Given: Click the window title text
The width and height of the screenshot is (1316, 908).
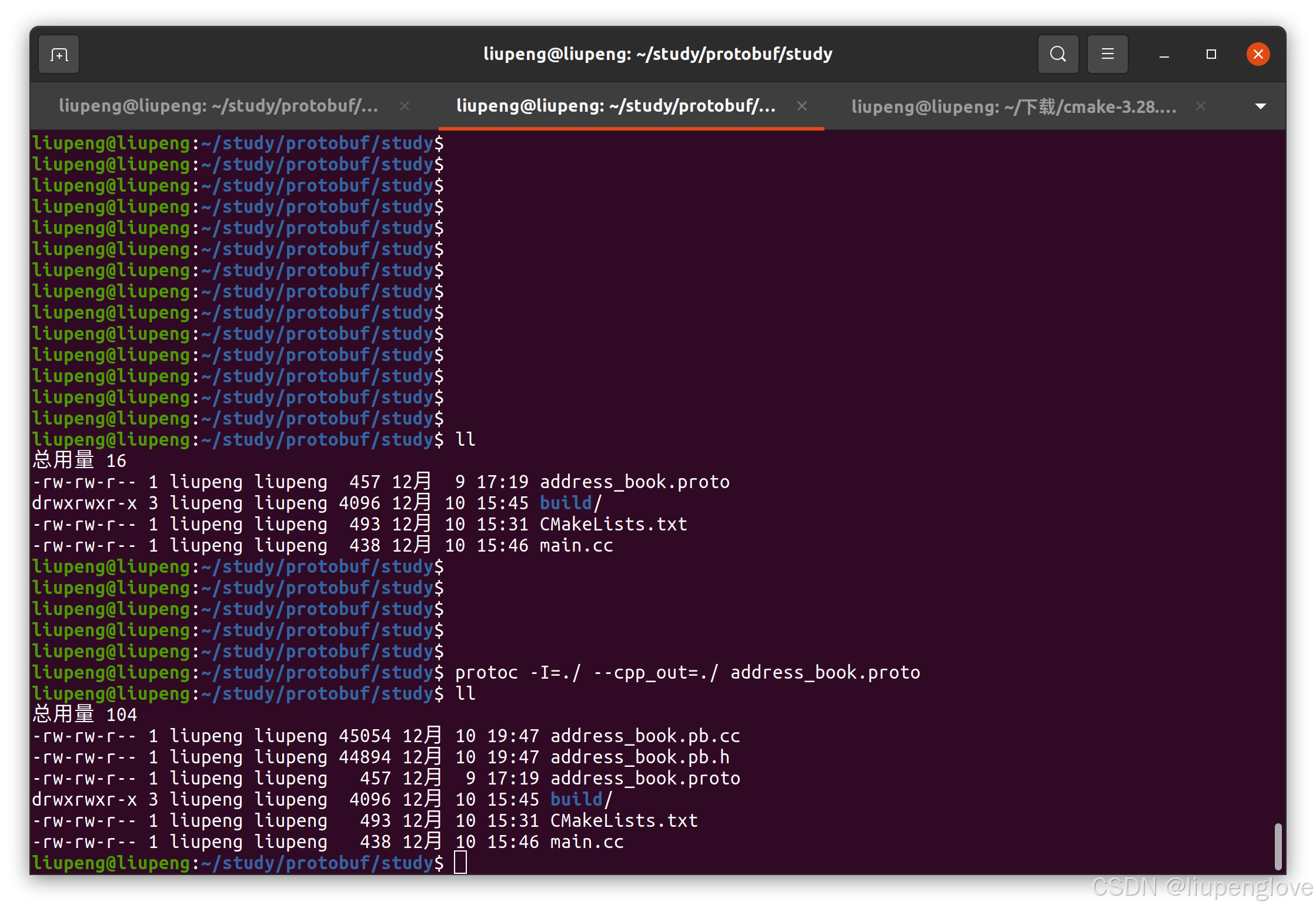Looking at the screenshot, I should pos(658,54).
